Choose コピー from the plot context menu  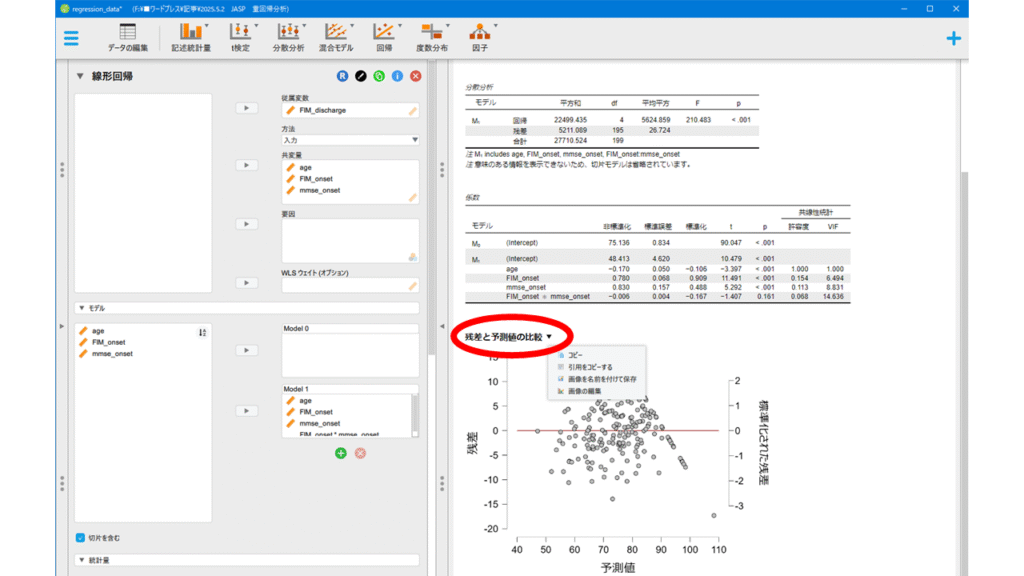click(575, 355)
